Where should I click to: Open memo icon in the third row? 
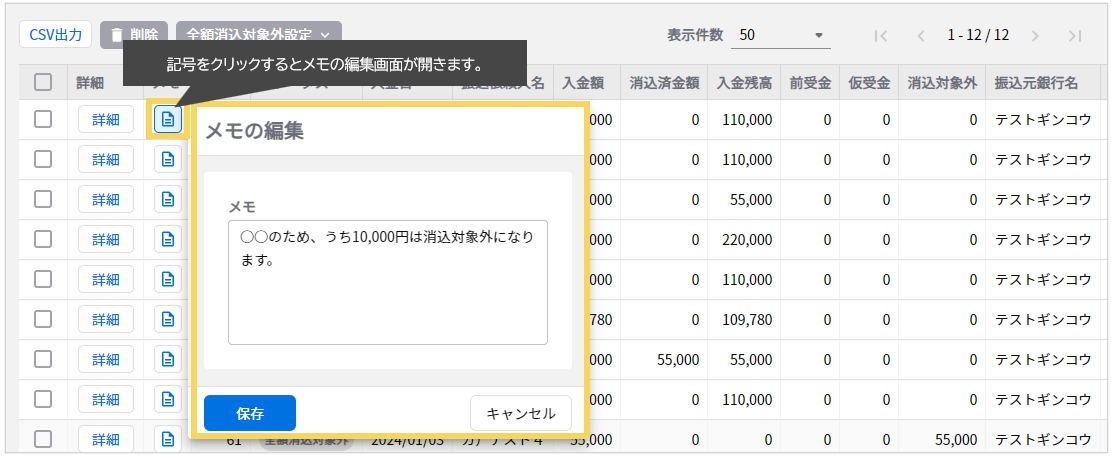(x=168, y=200)
